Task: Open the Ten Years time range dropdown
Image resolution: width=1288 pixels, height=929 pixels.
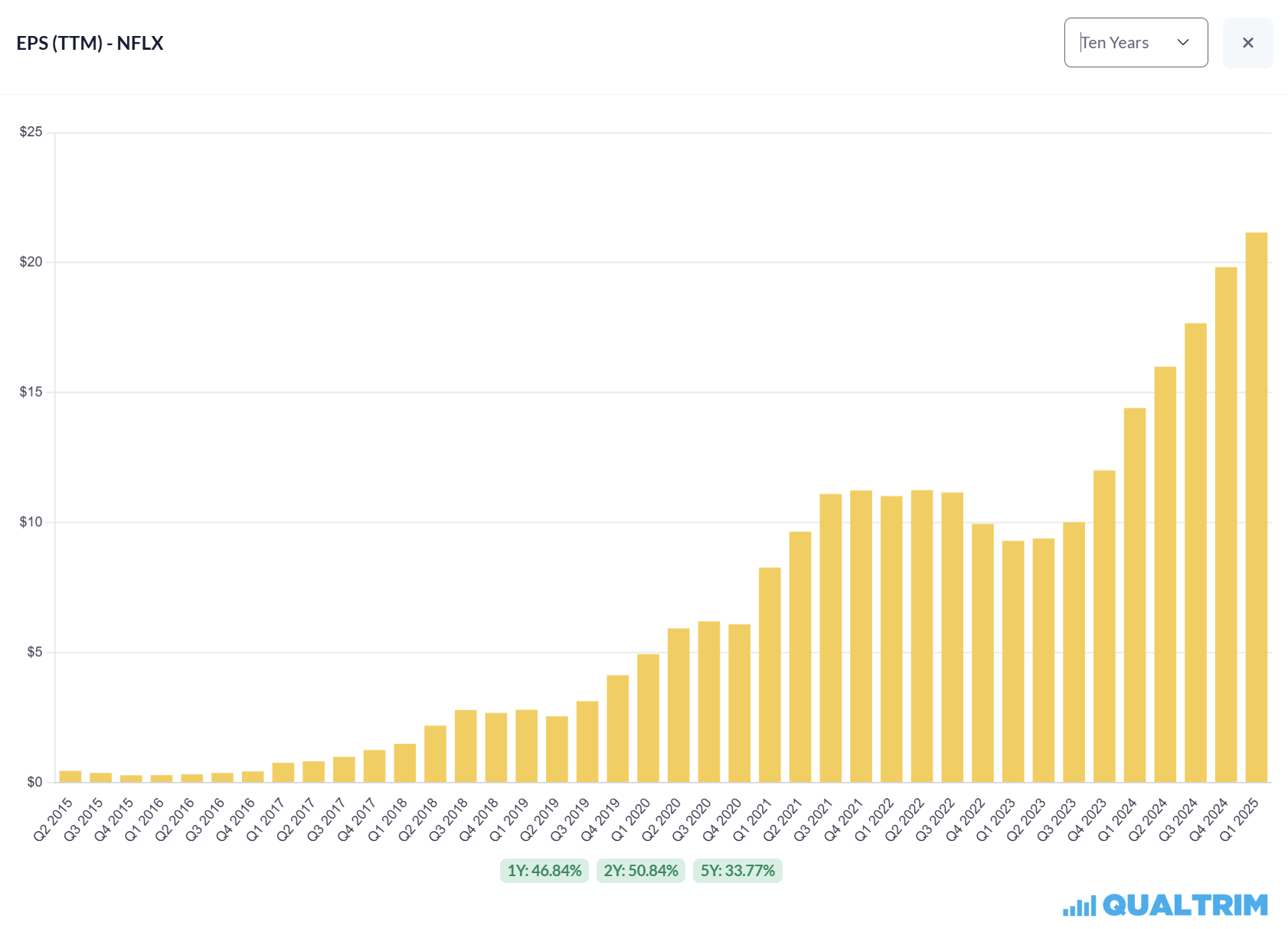Action: click(1136, 43)
